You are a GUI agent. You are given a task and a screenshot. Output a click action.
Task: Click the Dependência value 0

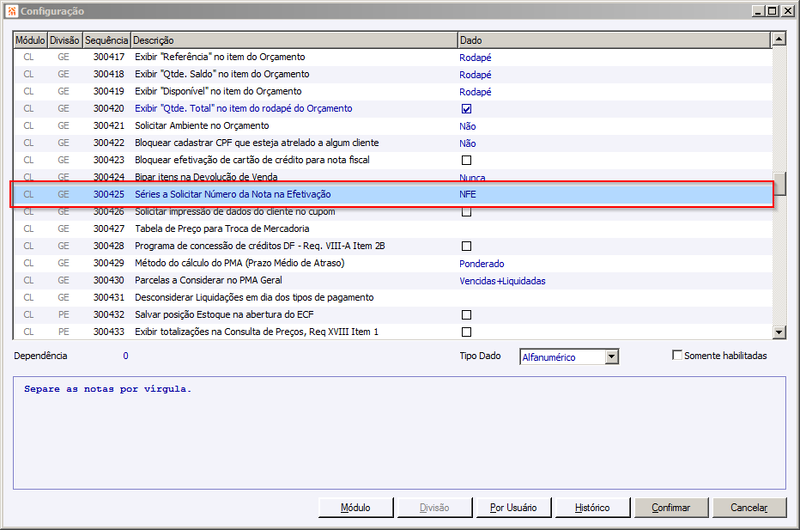click(126, 356)
